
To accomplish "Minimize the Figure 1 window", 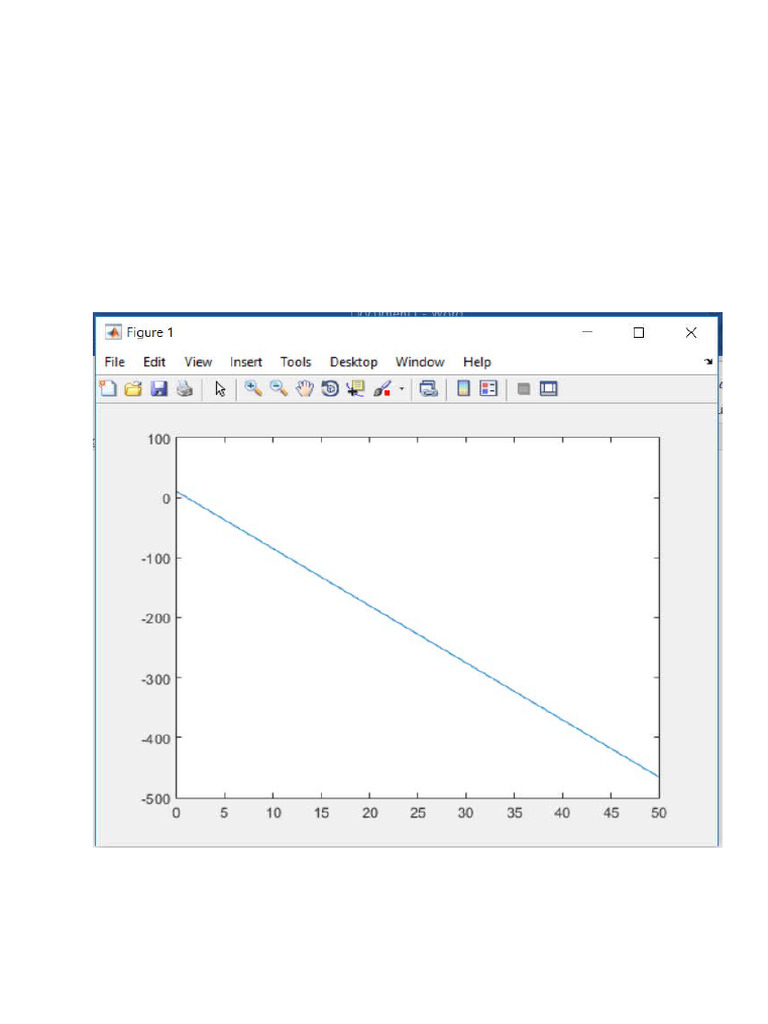I will [587, 332].
